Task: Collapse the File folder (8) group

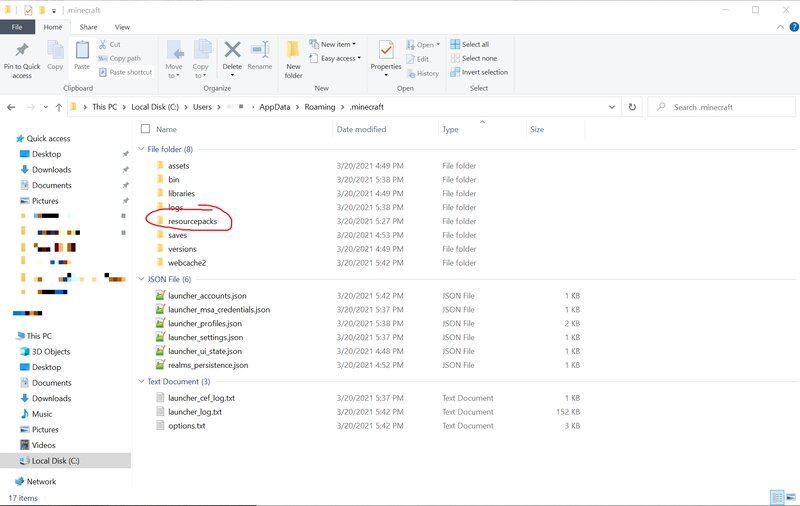Action: (140, 149)
